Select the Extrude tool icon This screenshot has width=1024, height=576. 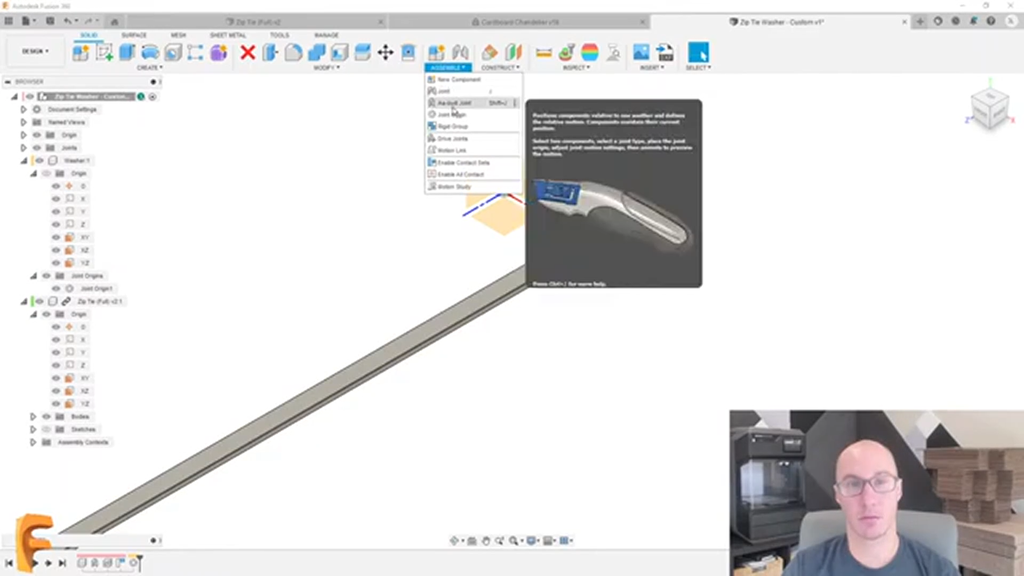pyautogui.click(x=127, y=52)
